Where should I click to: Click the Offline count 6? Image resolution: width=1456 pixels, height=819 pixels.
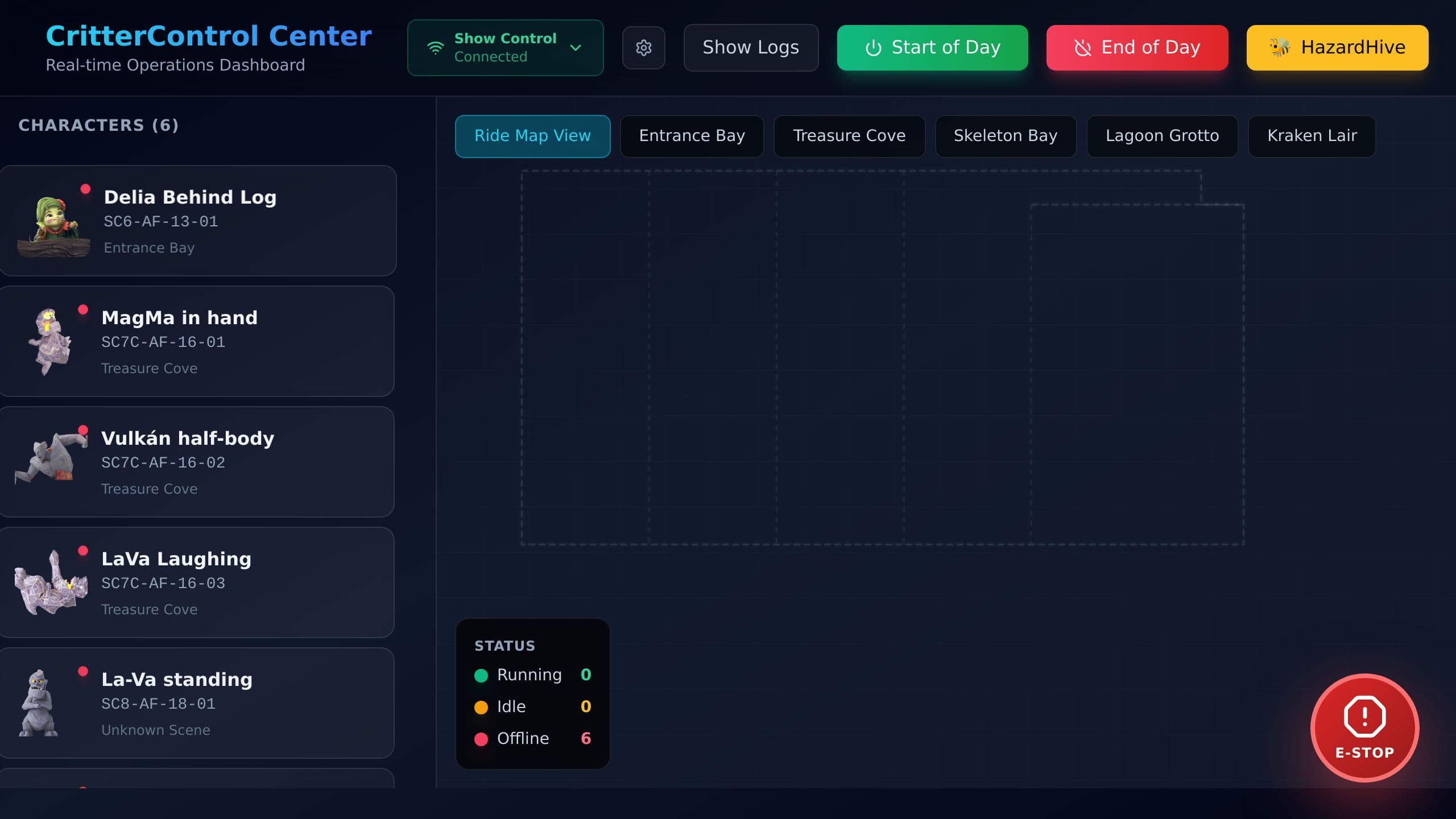[586, 738]
